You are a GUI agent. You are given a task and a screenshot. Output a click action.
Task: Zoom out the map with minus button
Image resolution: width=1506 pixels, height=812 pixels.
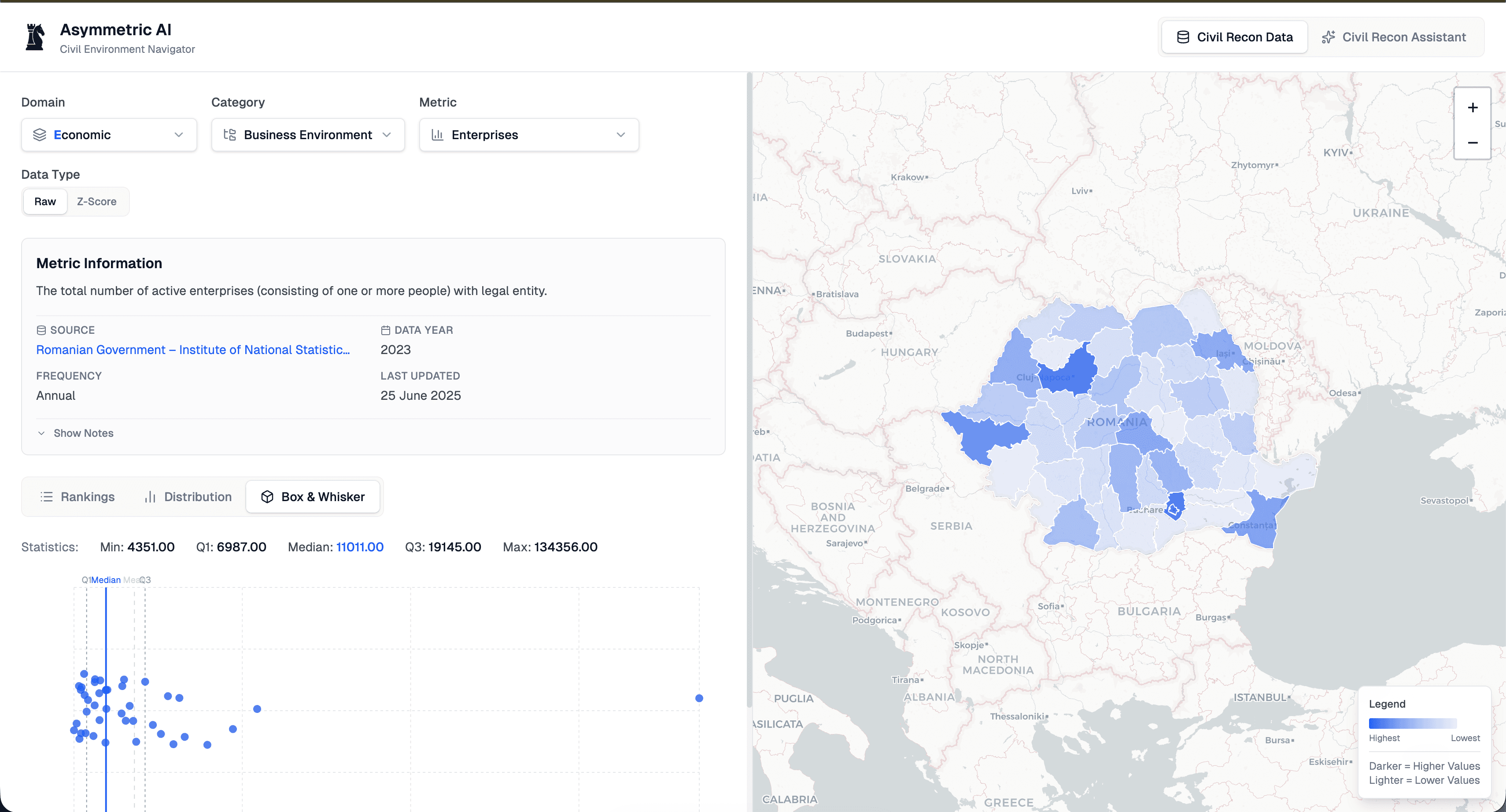tap(1472, 143)
